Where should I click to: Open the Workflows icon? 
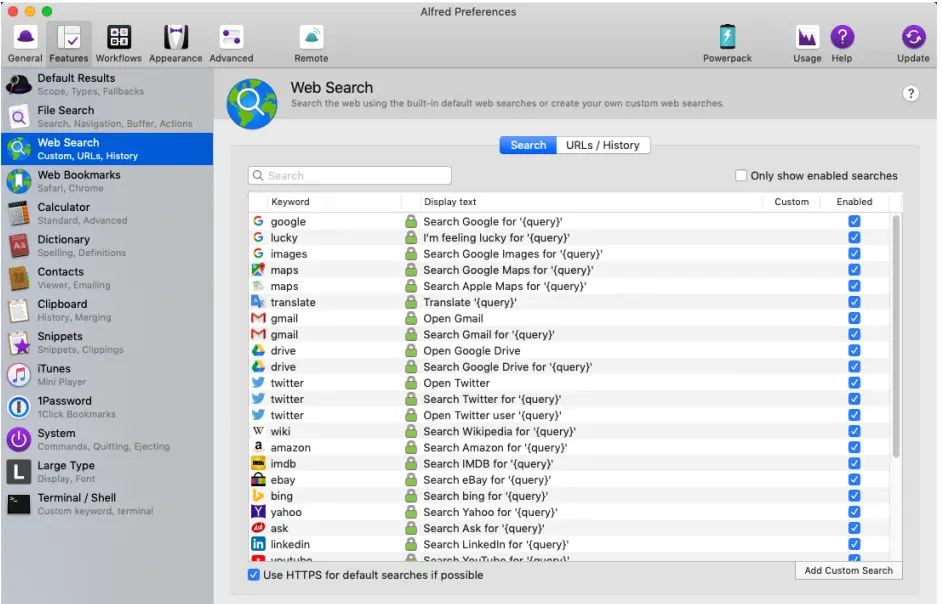[x=118, y=37]
